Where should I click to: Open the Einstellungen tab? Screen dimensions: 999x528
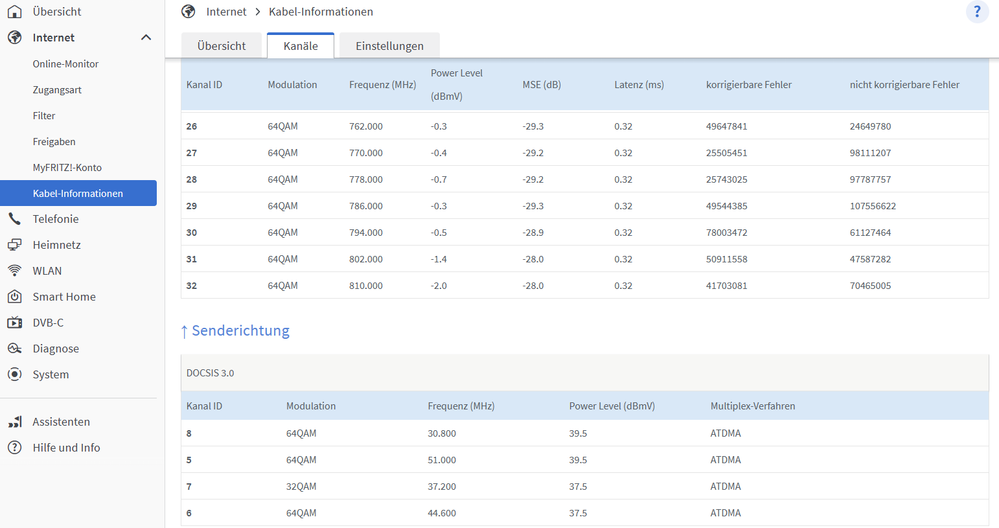pyautogui.click(x=389, y=46)
